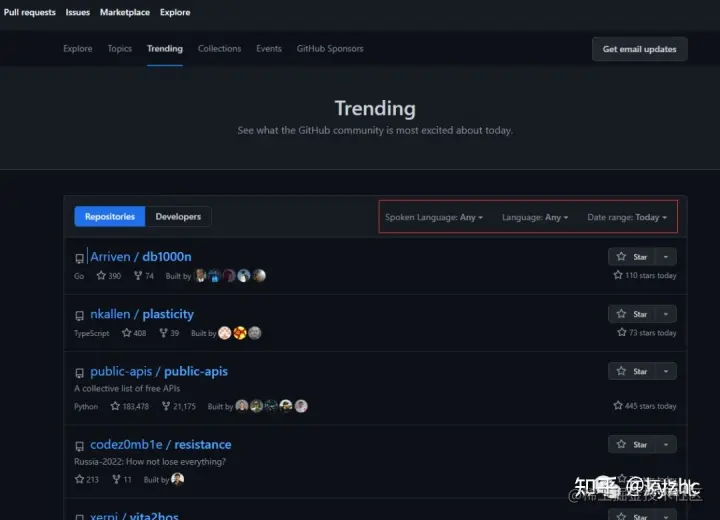
Task: Star the Arriven / db1000n repository
Action: point(632,257)
